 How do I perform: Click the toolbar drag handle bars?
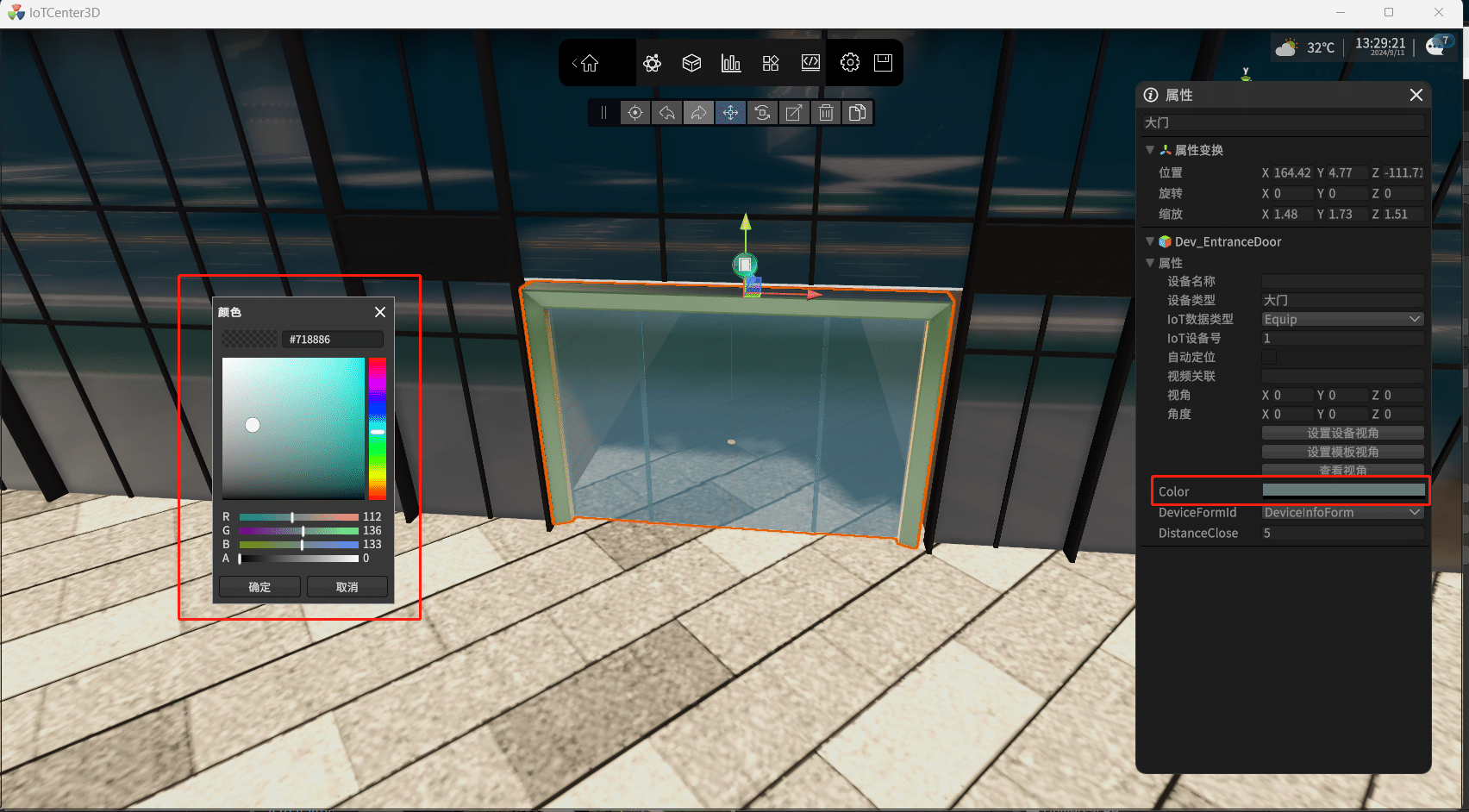603,113
